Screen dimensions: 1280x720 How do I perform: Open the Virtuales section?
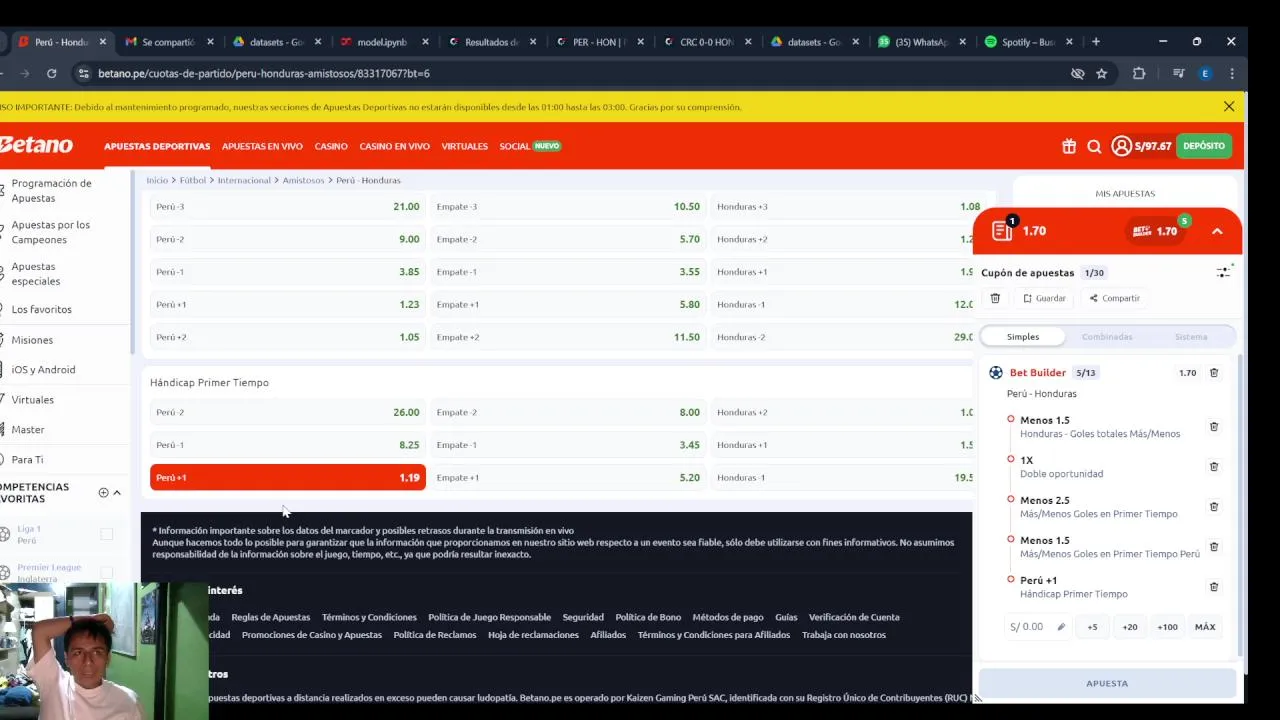point(465,146)
